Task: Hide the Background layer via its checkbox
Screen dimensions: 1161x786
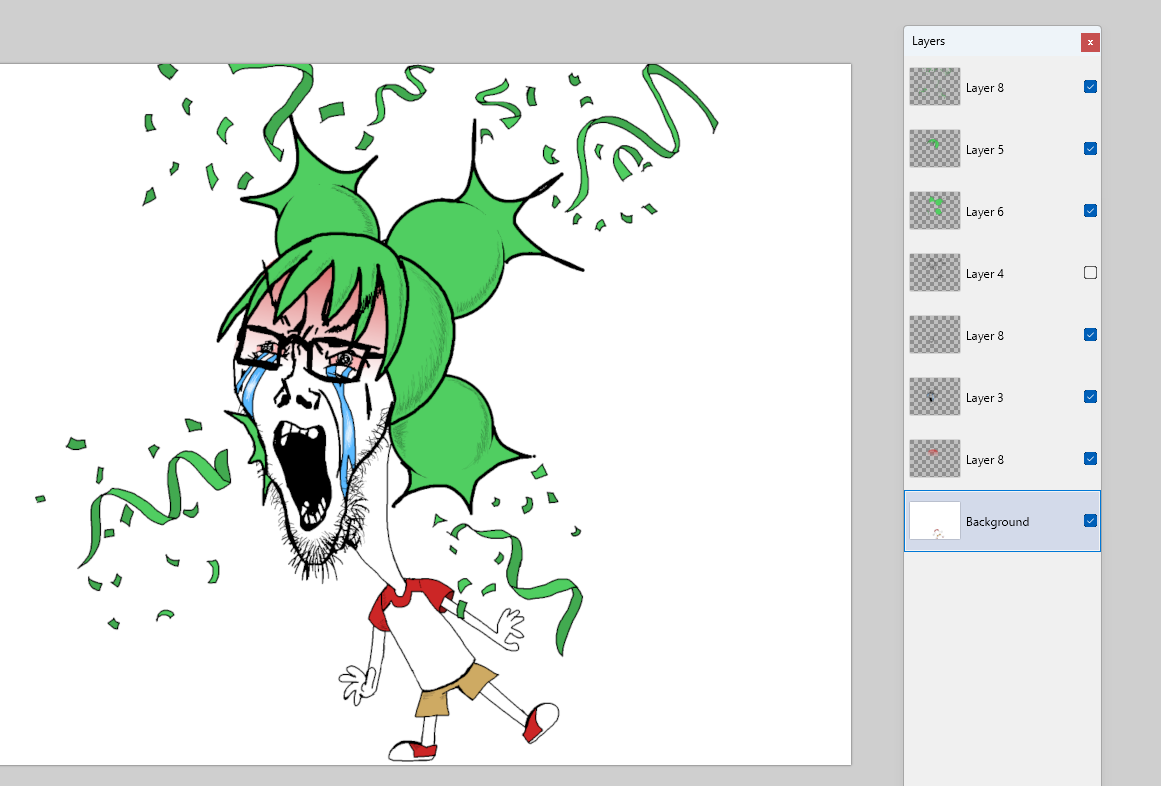Action: [x=1090, y=521]
